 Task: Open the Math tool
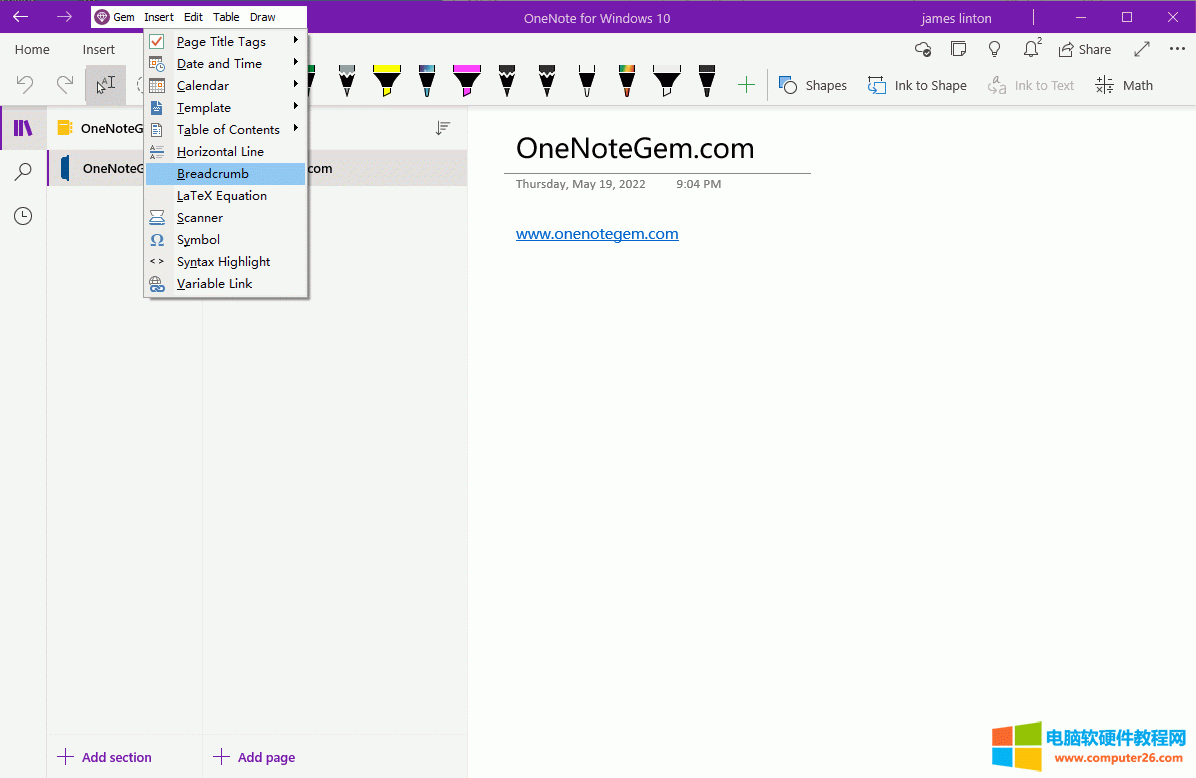tap(1125, 86)
